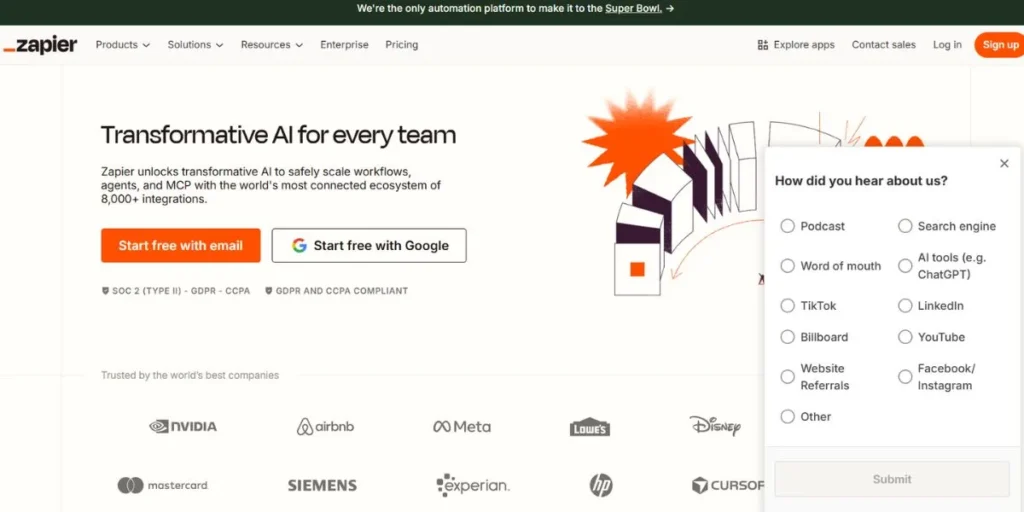Close the survey popup with X
This screenshot has width=1024, height=512.
pyautogui.click(x=1004, y=163)
